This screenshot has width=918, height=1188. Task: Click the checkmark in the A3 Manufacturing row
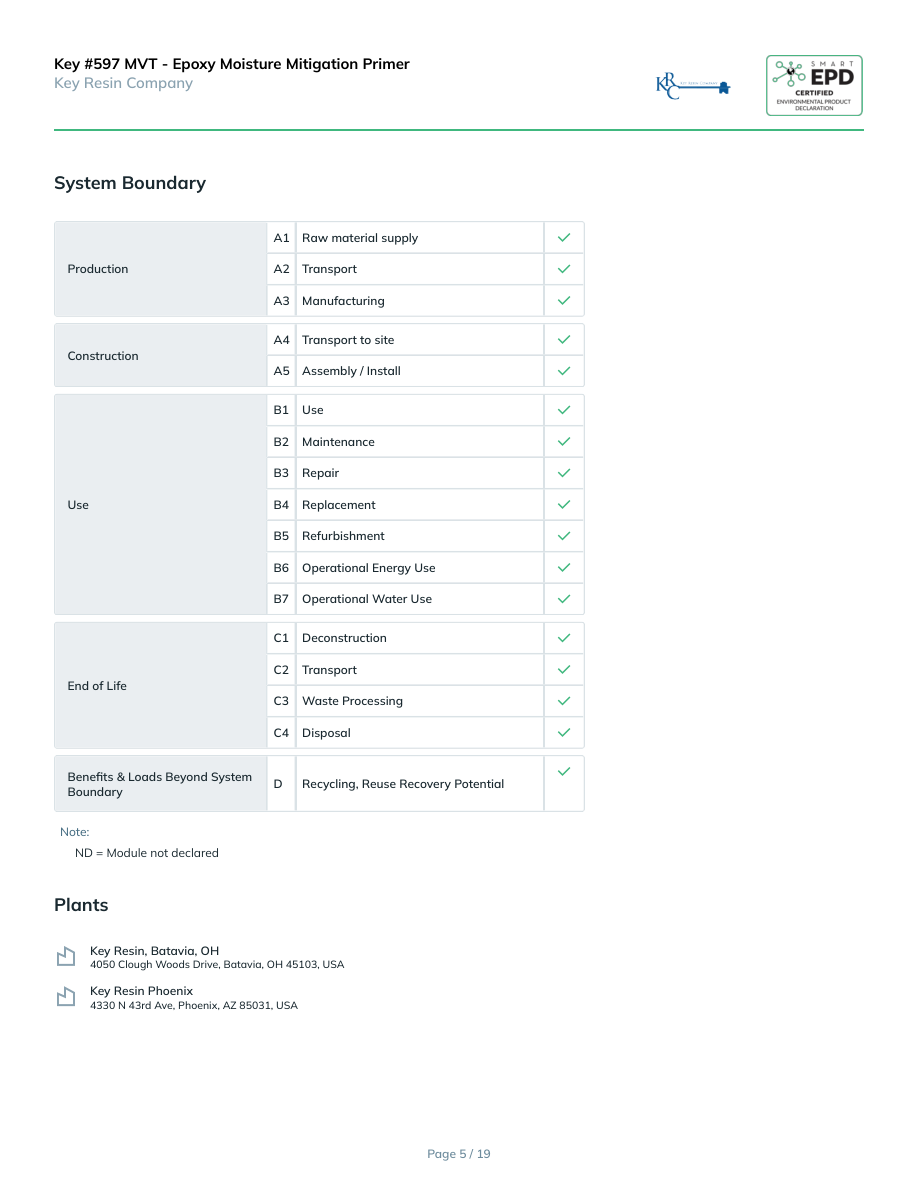tap(564, 300)
